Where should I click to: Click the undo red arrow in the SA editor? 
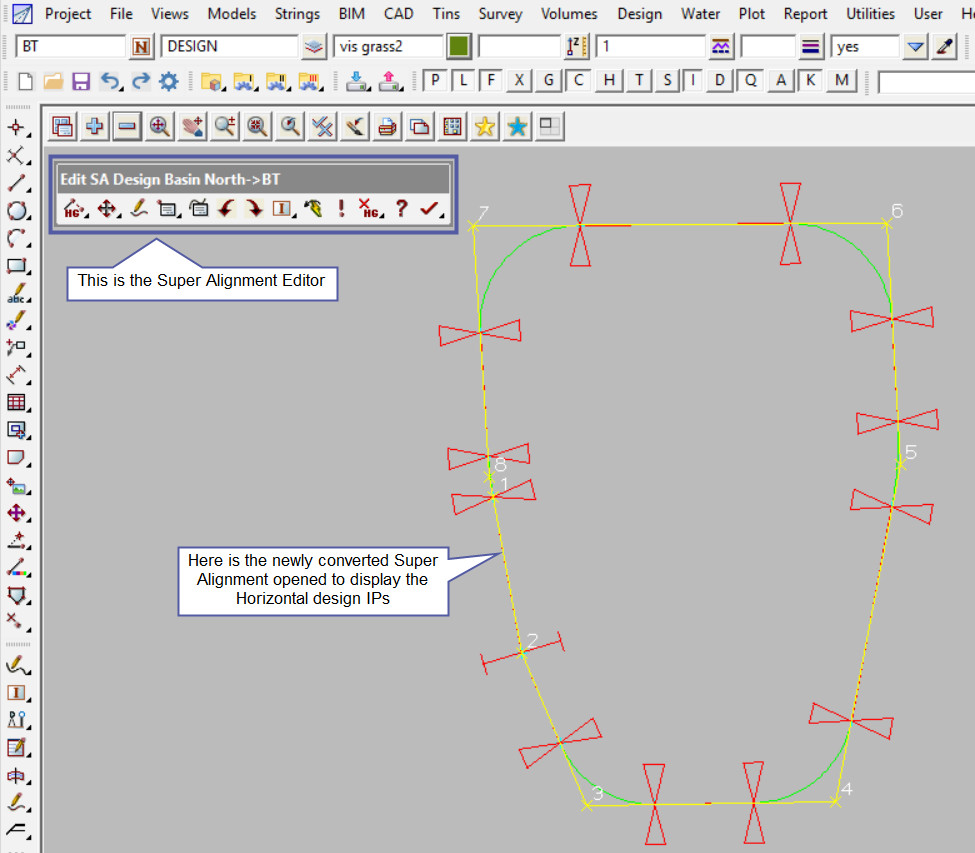pyautogui.click(x=226, y=208)
